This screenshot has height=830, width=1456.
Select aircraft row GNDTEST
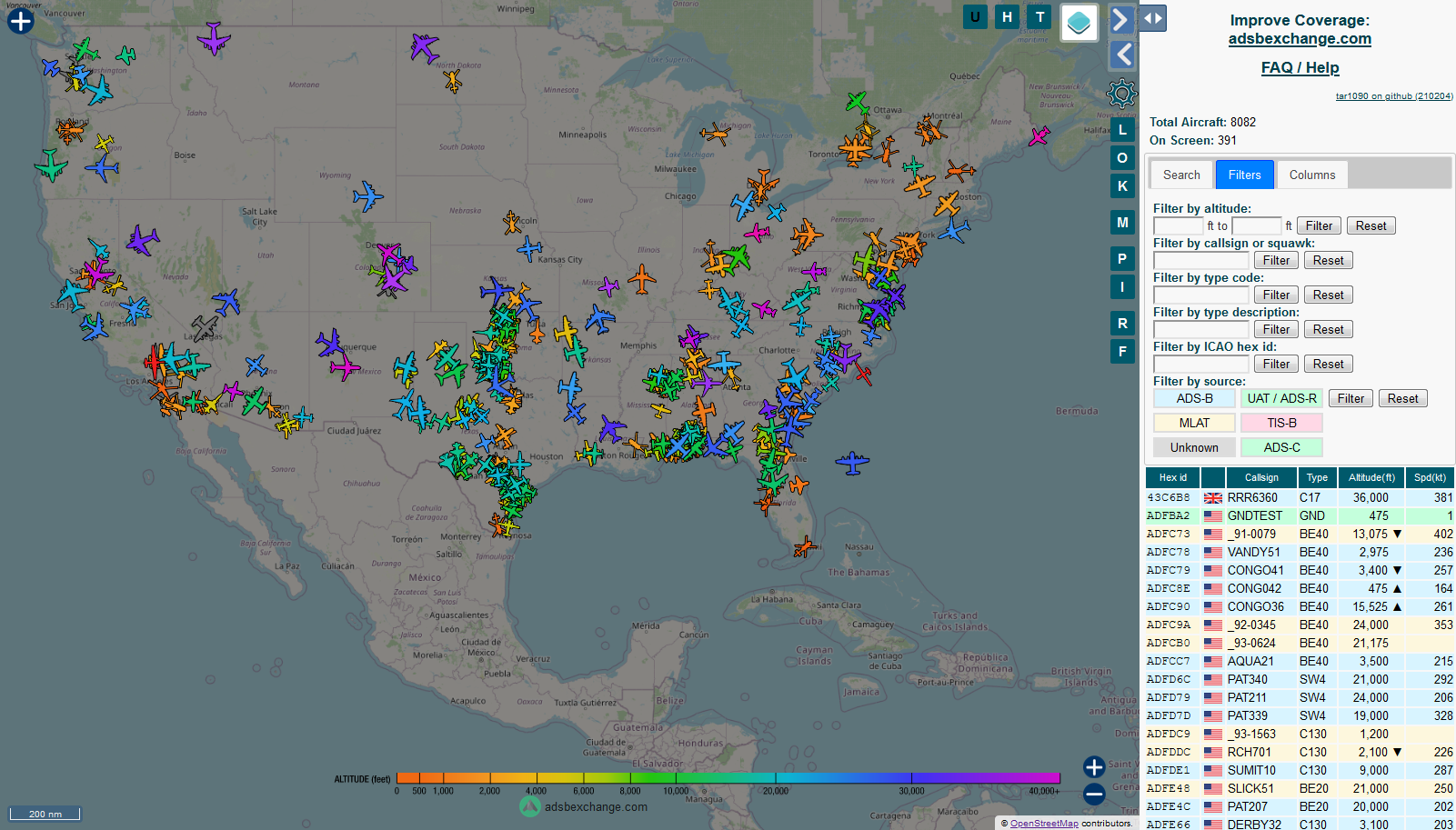click(1300, 515)
